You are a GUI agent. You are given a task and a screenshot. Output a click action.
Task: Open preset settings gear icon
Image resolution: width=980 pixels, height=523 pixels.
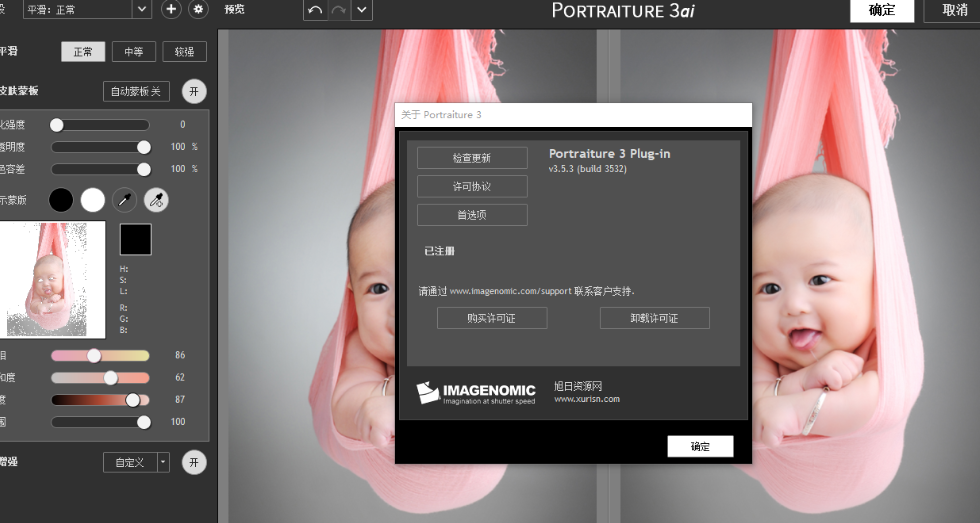(x=198, y=10)
